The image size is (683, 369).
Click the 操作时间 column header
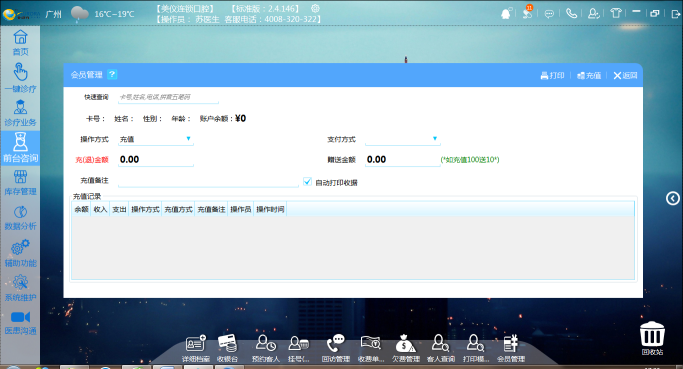pos(270,210)
